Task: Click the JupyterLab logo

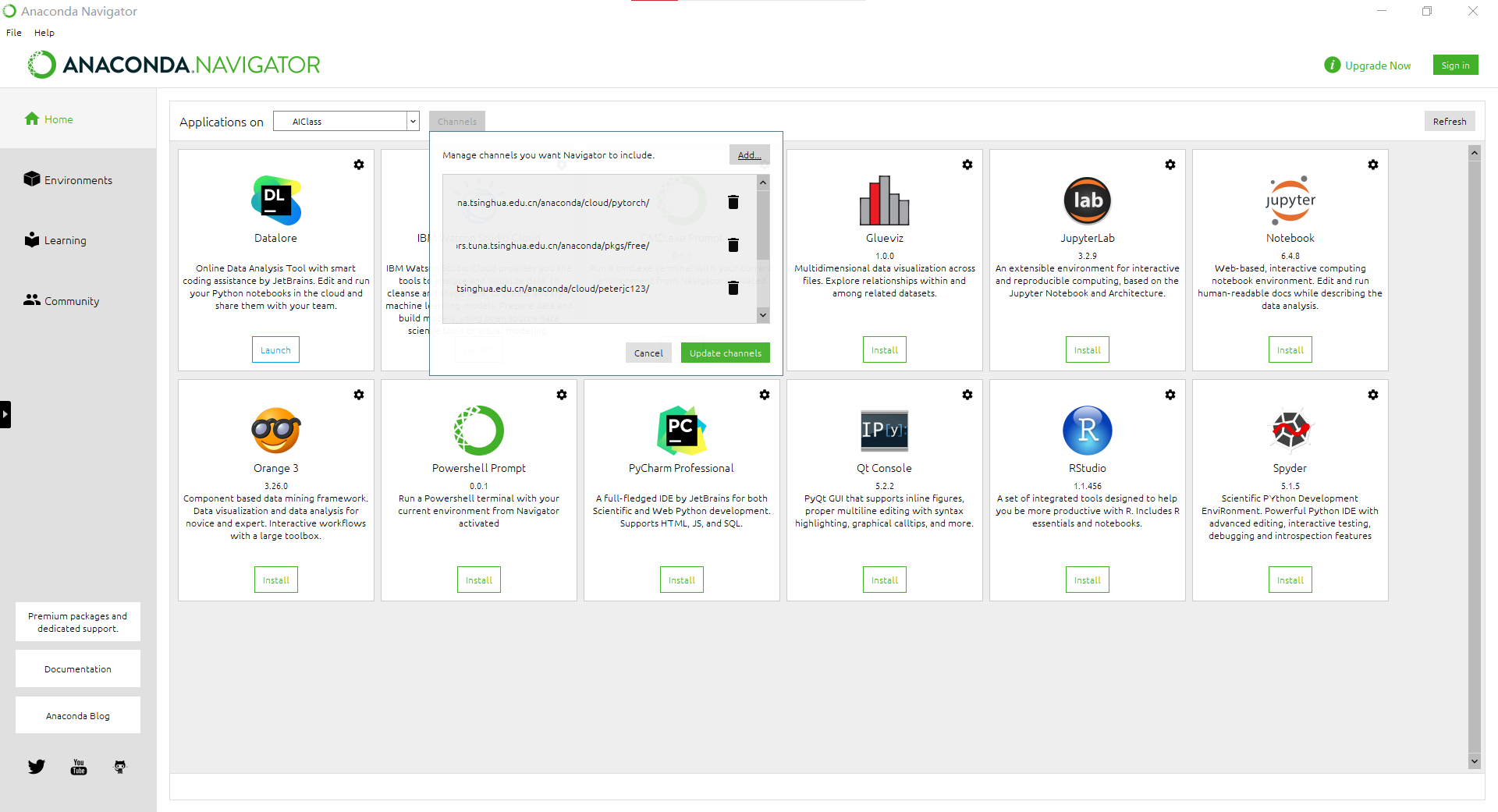Action: tap(1088, 200)
